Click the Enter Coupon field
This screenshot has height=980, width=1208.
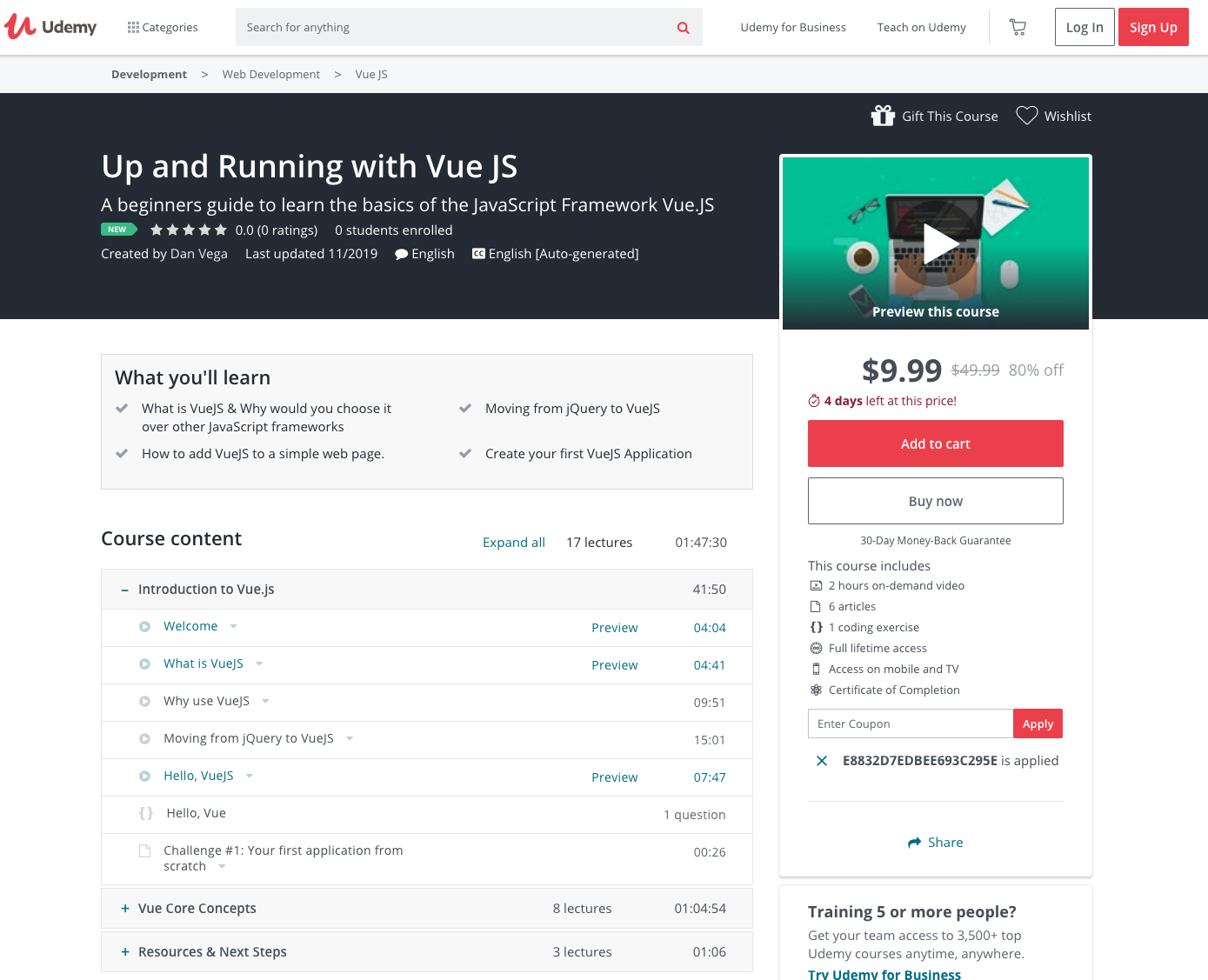(911, 723)
